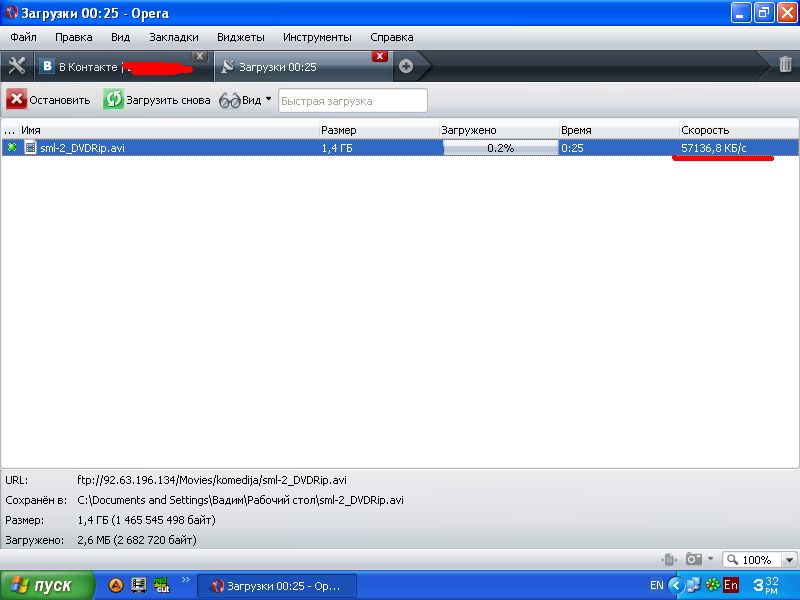
Task: Click the 2,6 МБ downloaded detail text
Action: point(137,540)
